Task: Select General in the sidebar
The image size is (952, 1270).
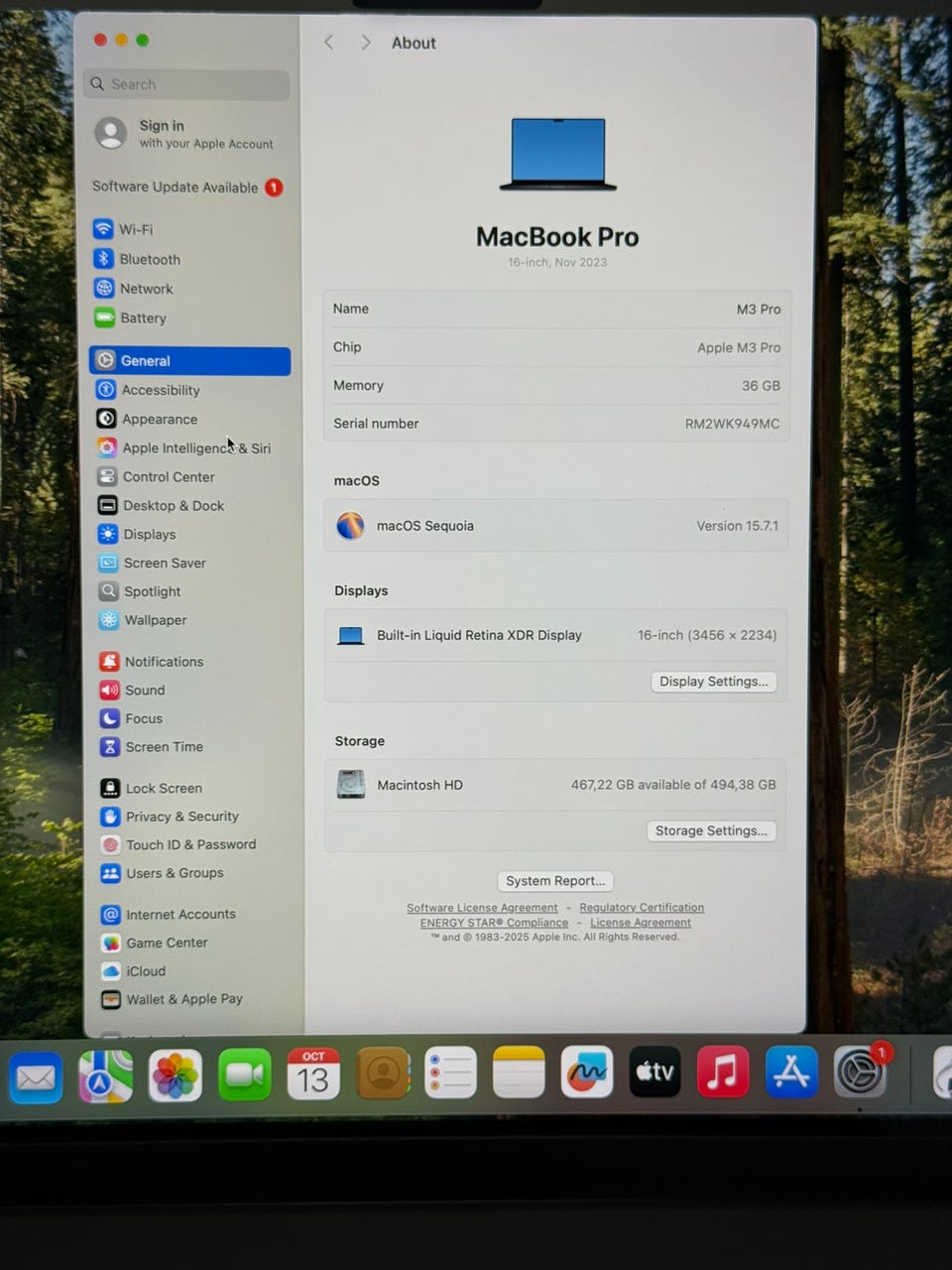Action: 189,361
